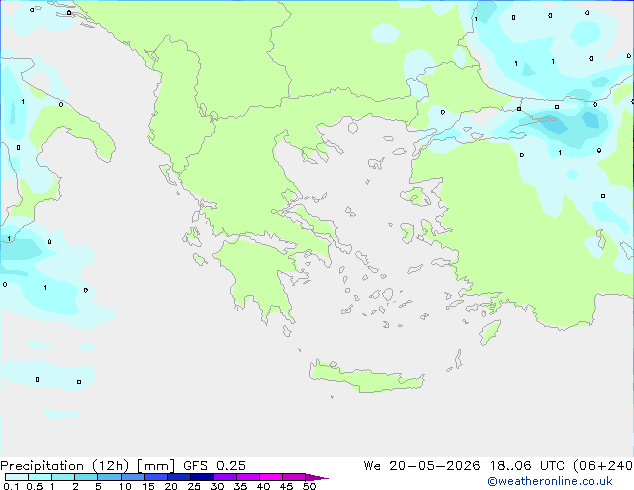The height and width of the screenshot is (490, 634).
Task: Click the legend swatch between 5 and 10
Action: tap(109, 477)
